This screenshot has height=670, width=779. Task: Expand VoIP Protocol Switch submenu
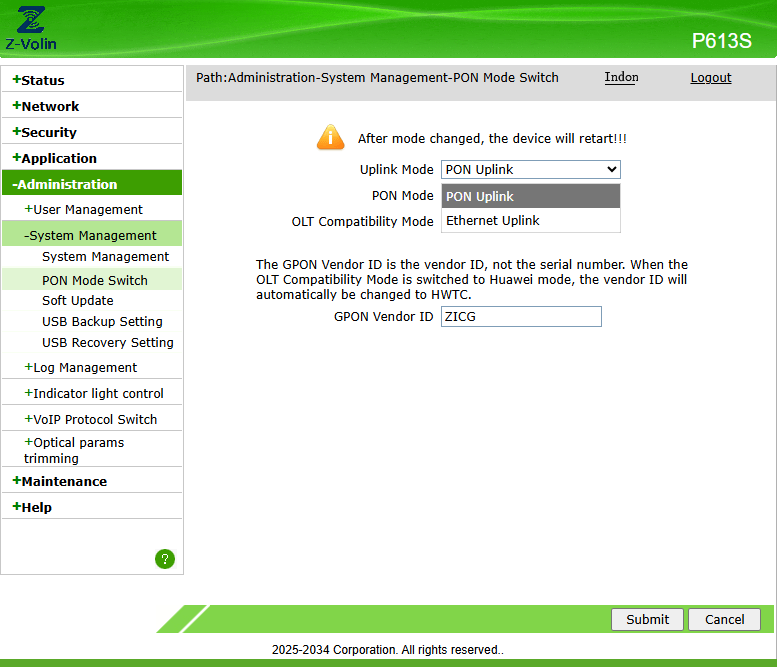tap(92, 419)
